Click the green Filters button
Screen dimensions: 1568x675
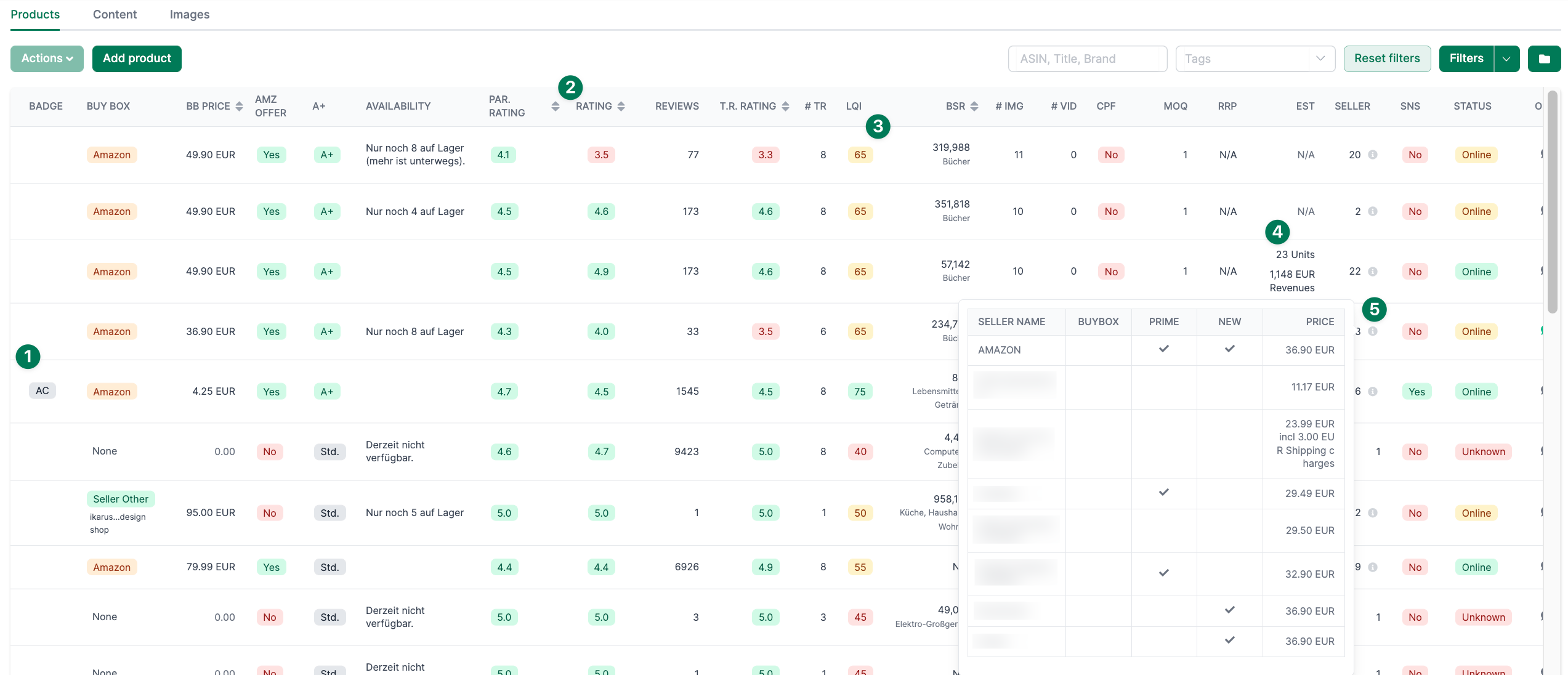(1466, 59)
